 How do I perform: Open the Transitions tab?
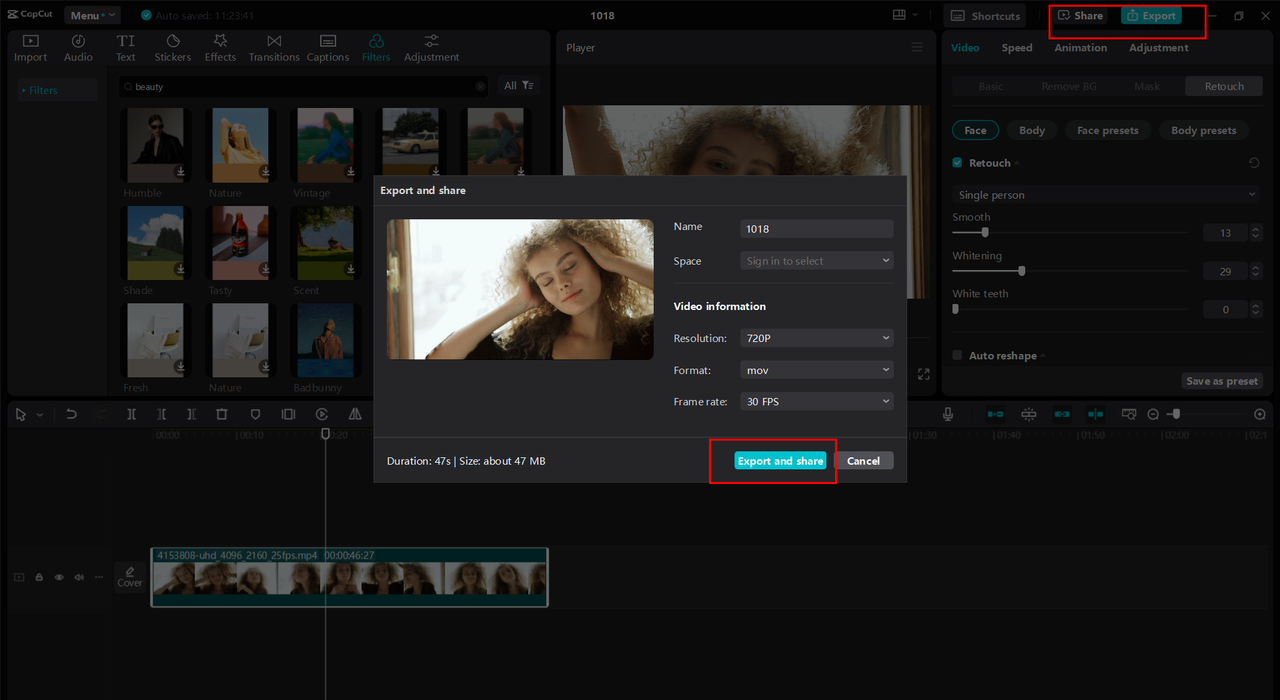[274, 48]
